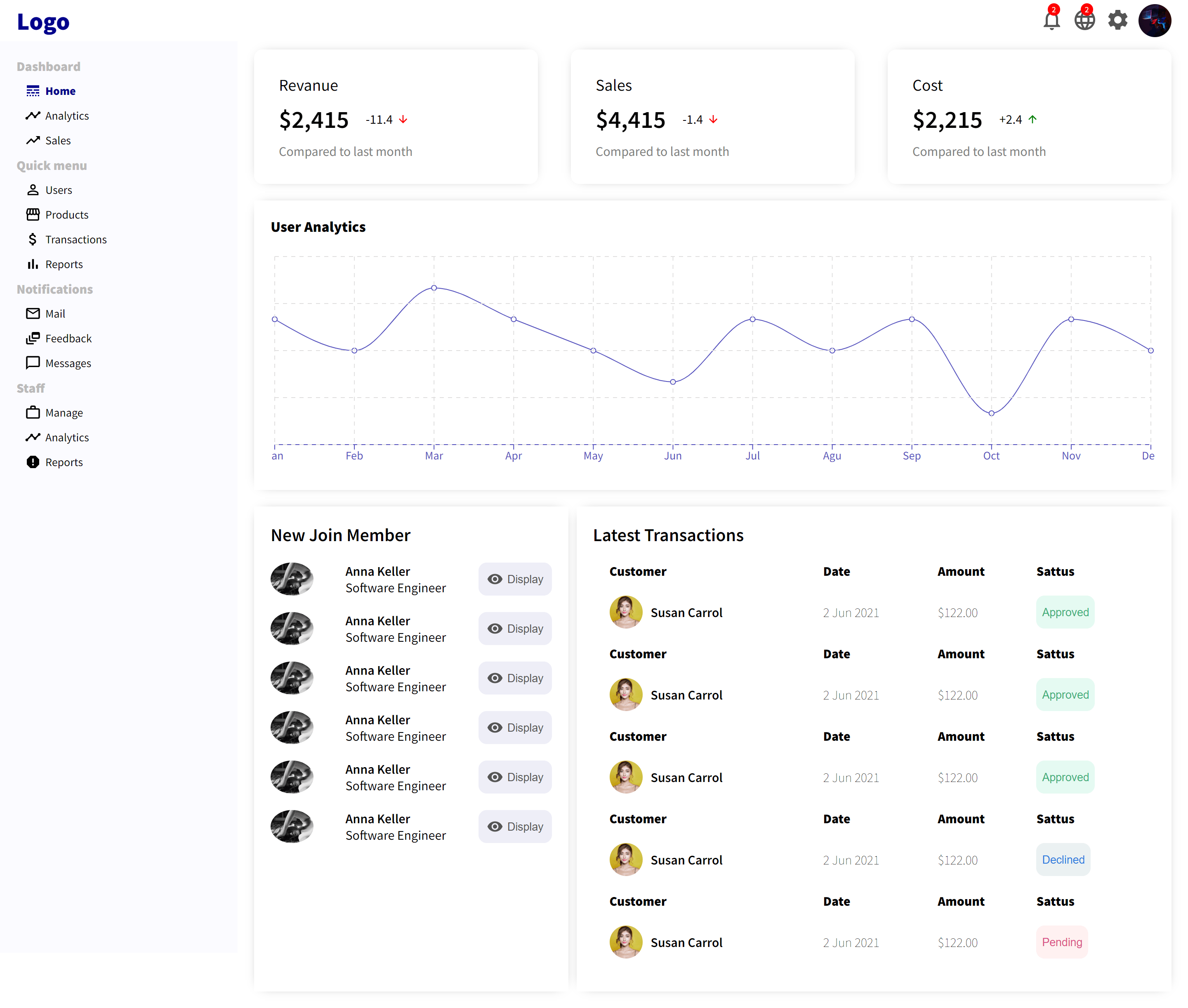1188x1008 pixels.
Task: Open the settings gear icon
Action: pyautogui.click(x=1117, y=21)
